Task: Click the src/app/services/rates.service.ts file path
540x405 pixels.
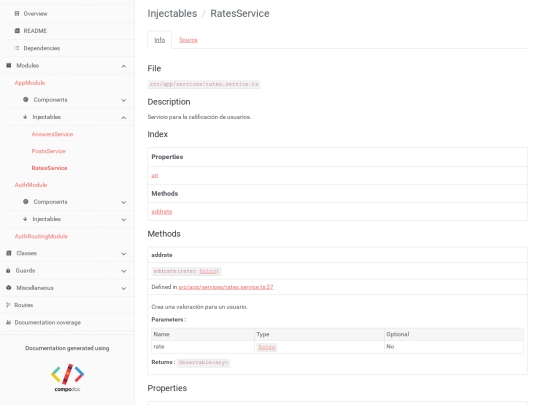Action: [x=204, y=84]
